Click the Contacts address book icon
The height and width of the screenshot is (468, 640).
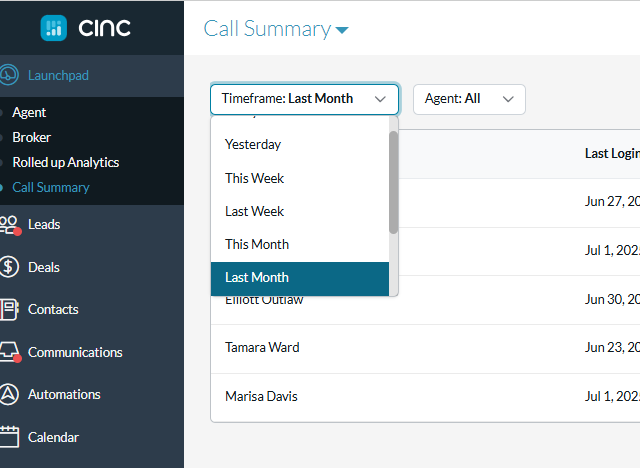[9, 309]
